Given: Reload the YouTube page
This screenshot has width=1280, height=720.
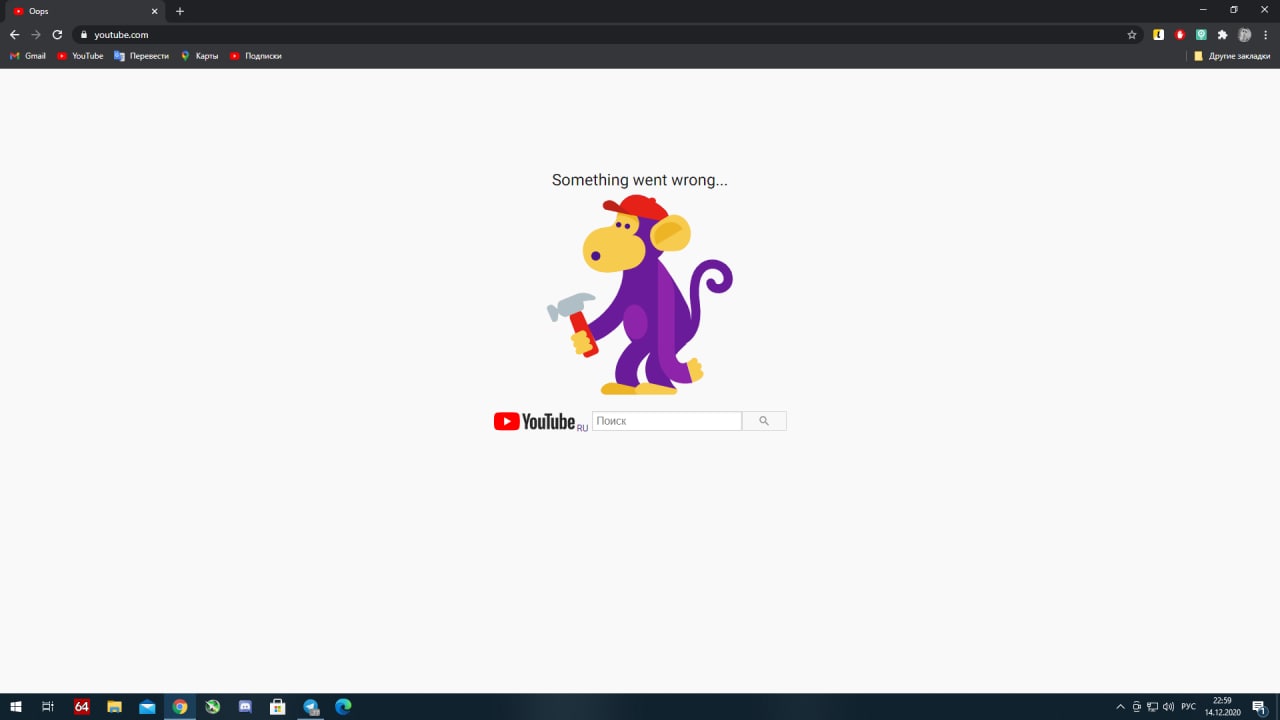Looking at the screenshot, I should [57, 34].
